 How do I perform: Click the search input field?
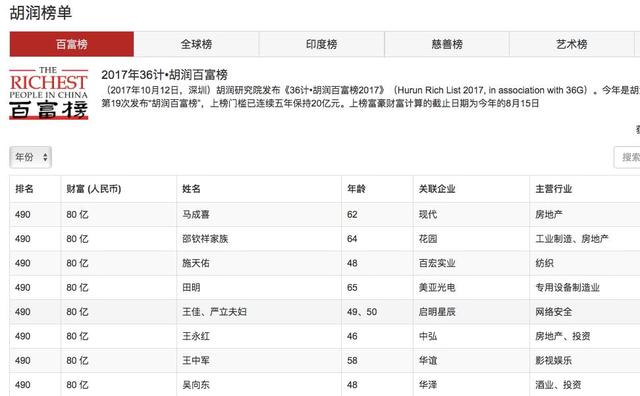(x=627, y=157)
